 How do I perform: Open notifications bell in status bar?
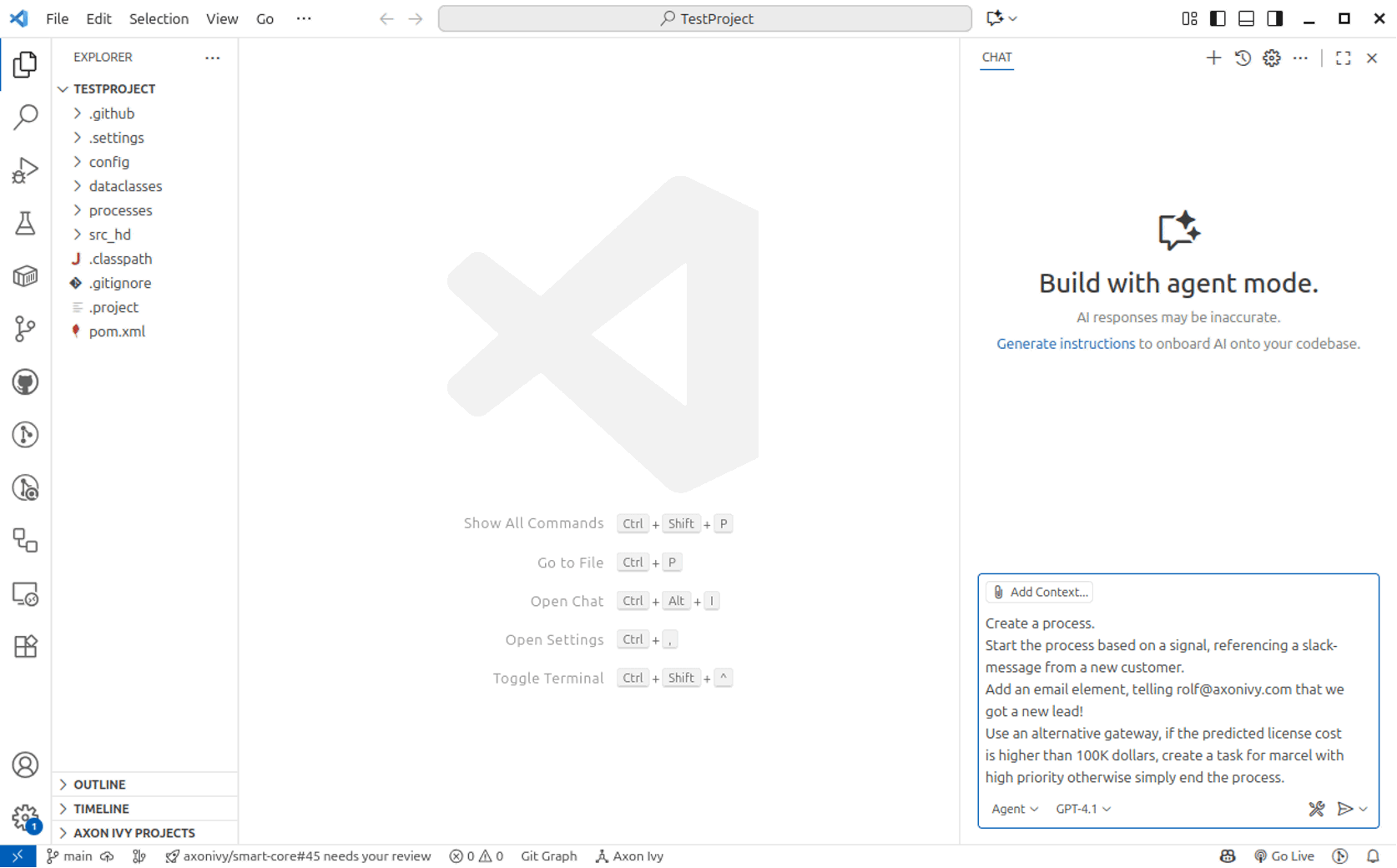[1373, 856]
